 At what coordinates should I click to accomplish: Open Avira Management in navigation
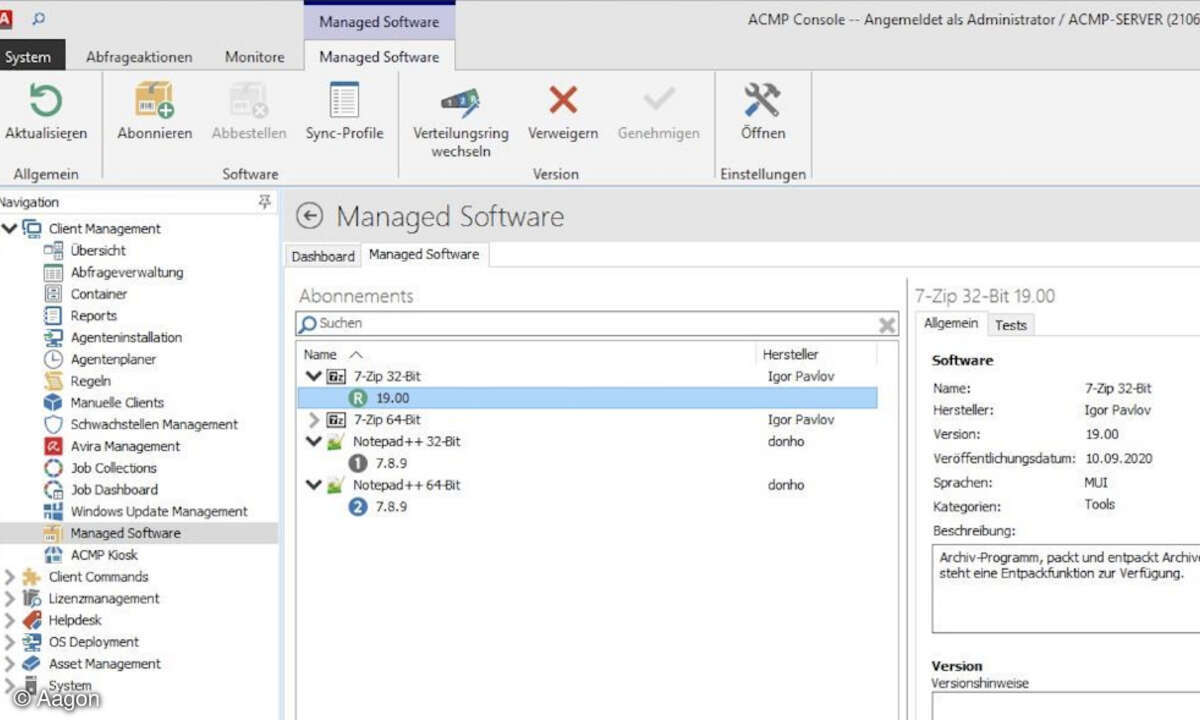(x=125, y=446)
